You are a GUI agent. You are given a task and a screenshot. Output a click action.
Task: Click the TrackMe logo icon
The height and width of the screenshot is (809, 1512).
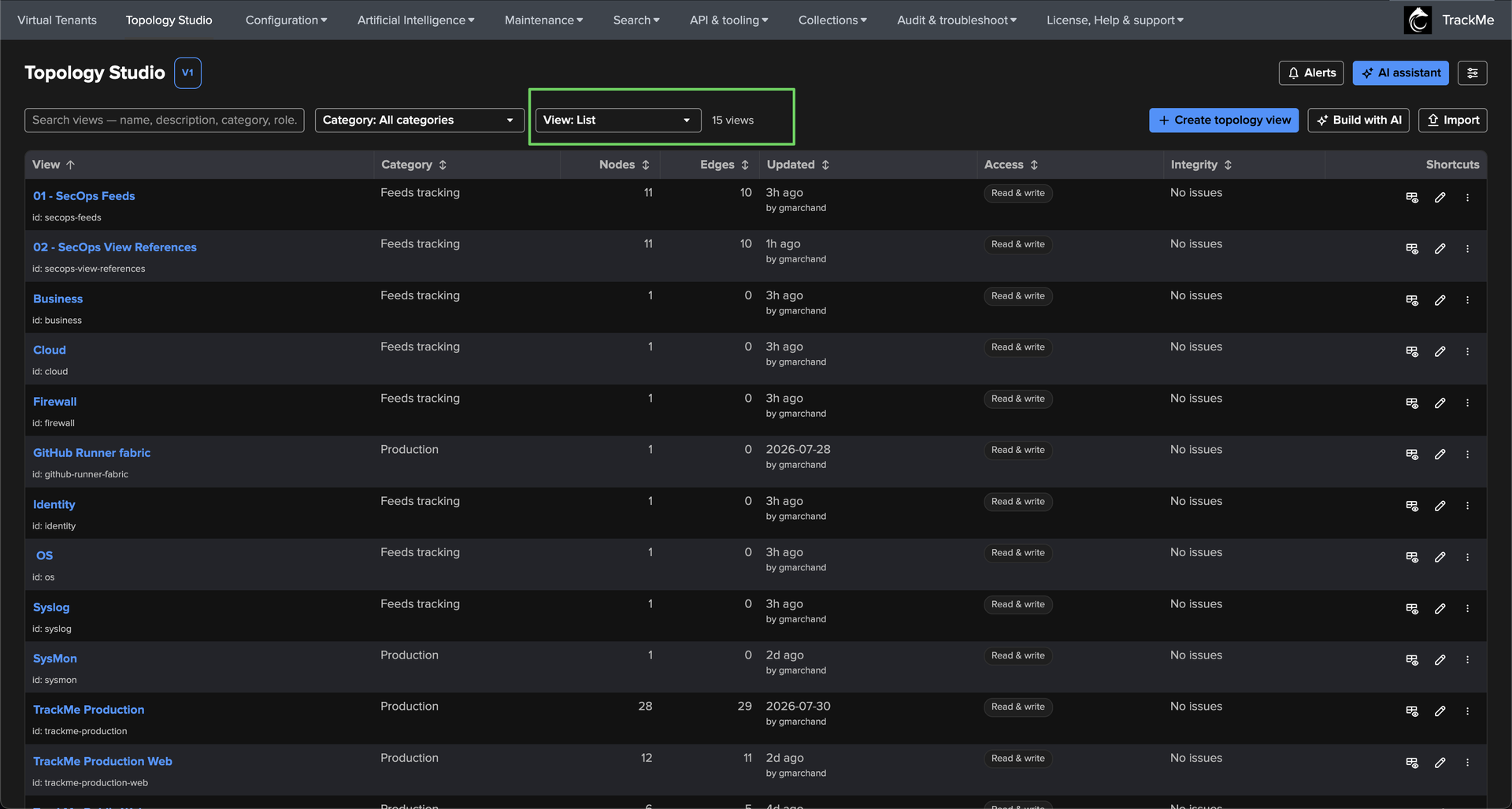(x=1417, y=20)
